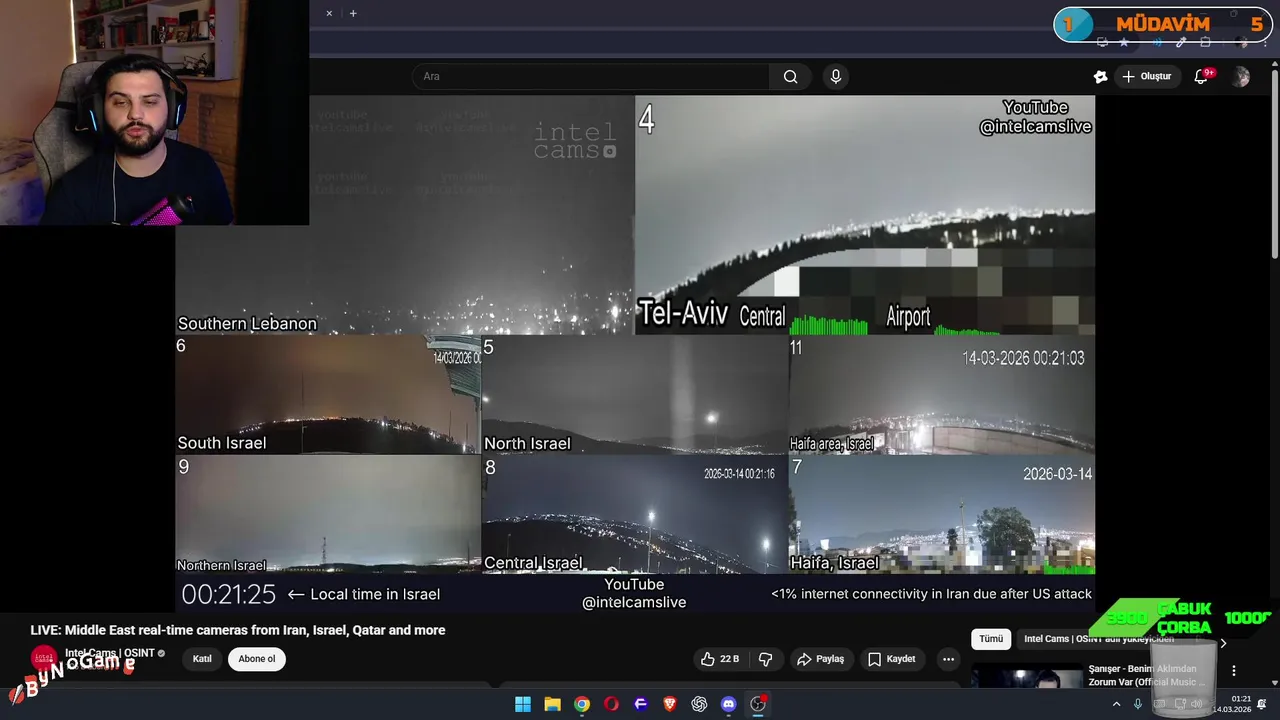
Task: Open ChatGPT app from the taskbar
Action: (699, 704)
